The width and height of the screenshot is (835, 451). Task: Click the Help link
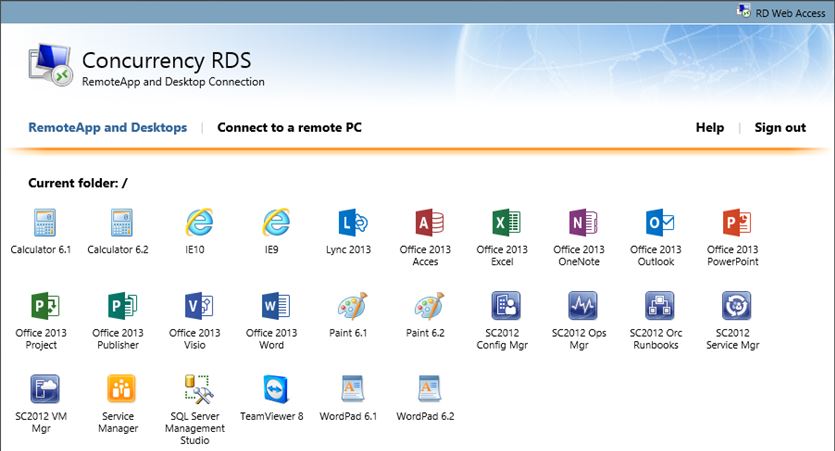pos(709,128)
